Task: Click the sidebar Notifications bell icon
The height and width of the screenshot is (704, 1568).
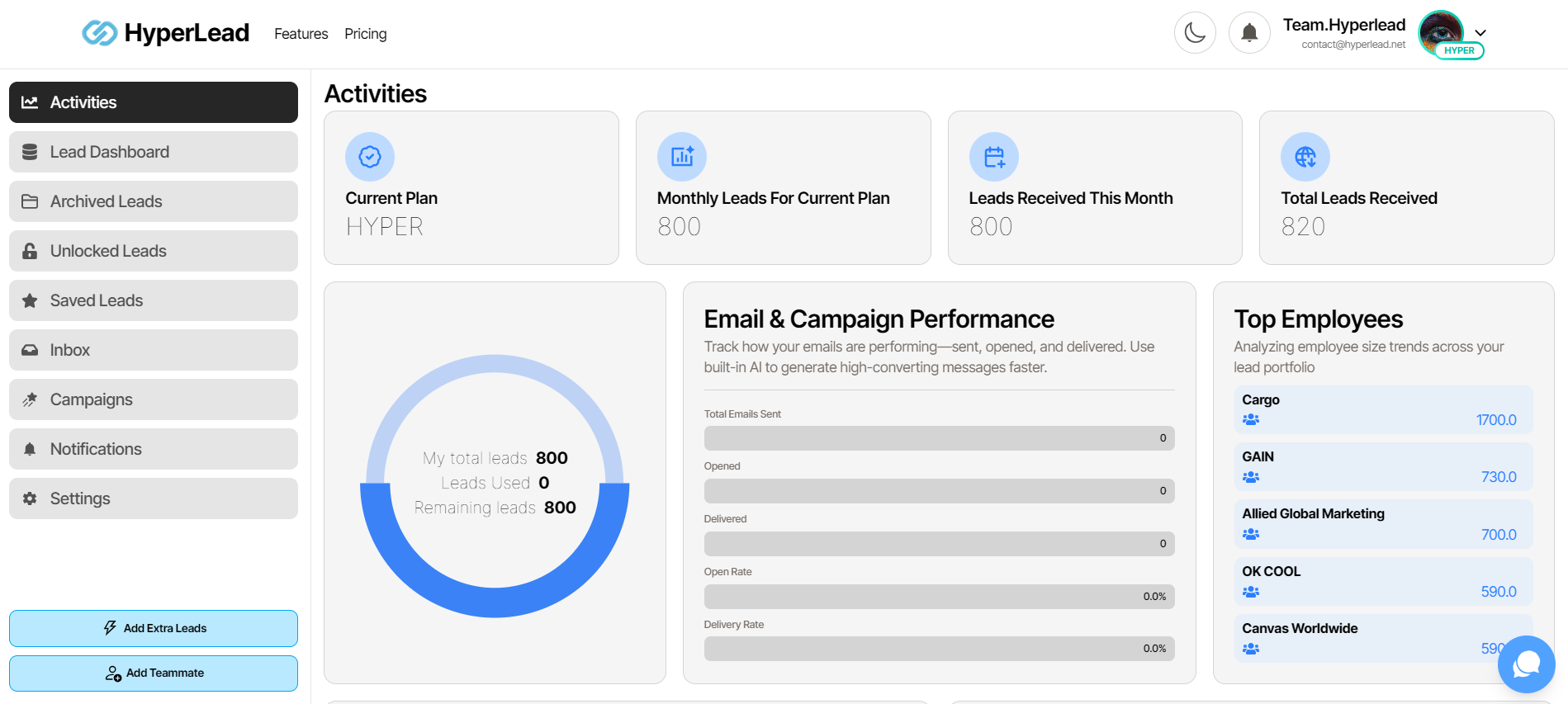Action: coord(30,449)
